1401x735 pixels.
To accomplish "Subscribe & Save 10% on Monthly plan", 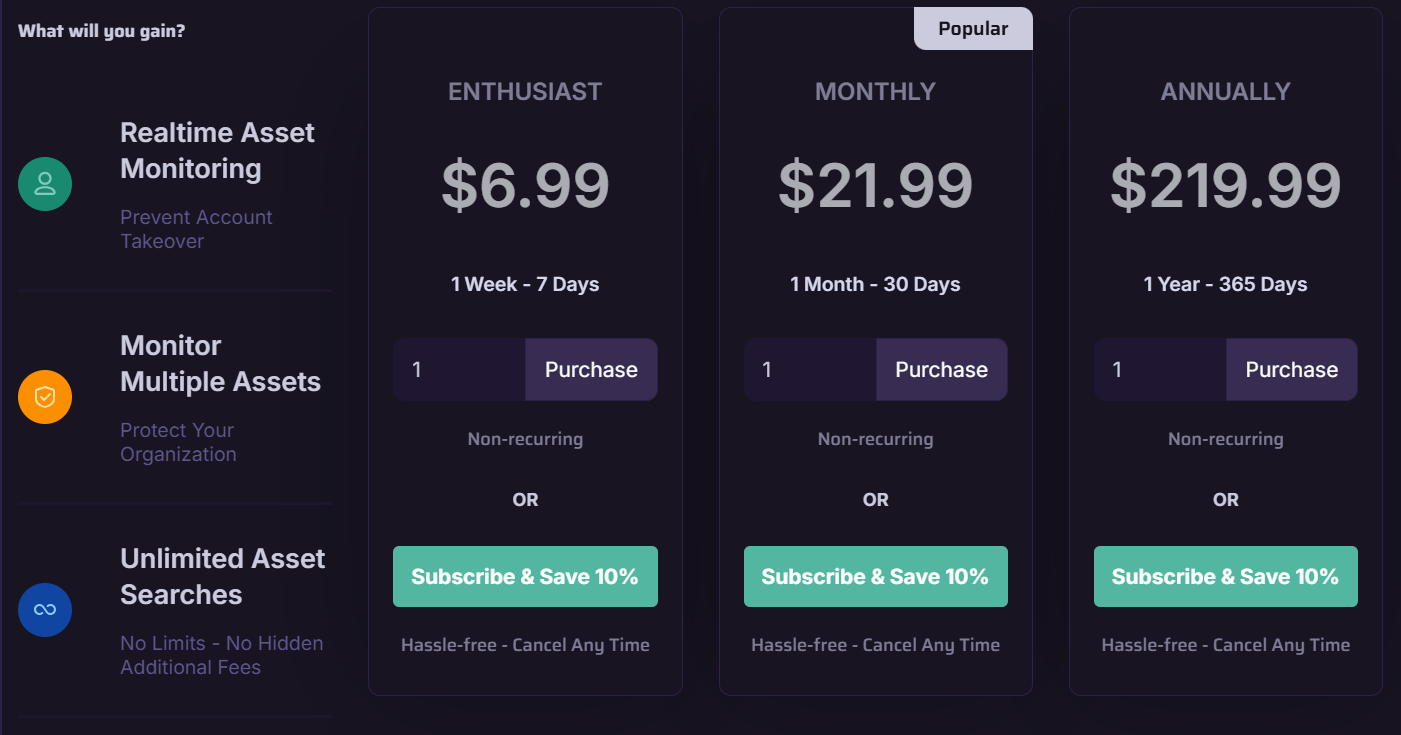I will pyautogui.click(x=875, y=577).
